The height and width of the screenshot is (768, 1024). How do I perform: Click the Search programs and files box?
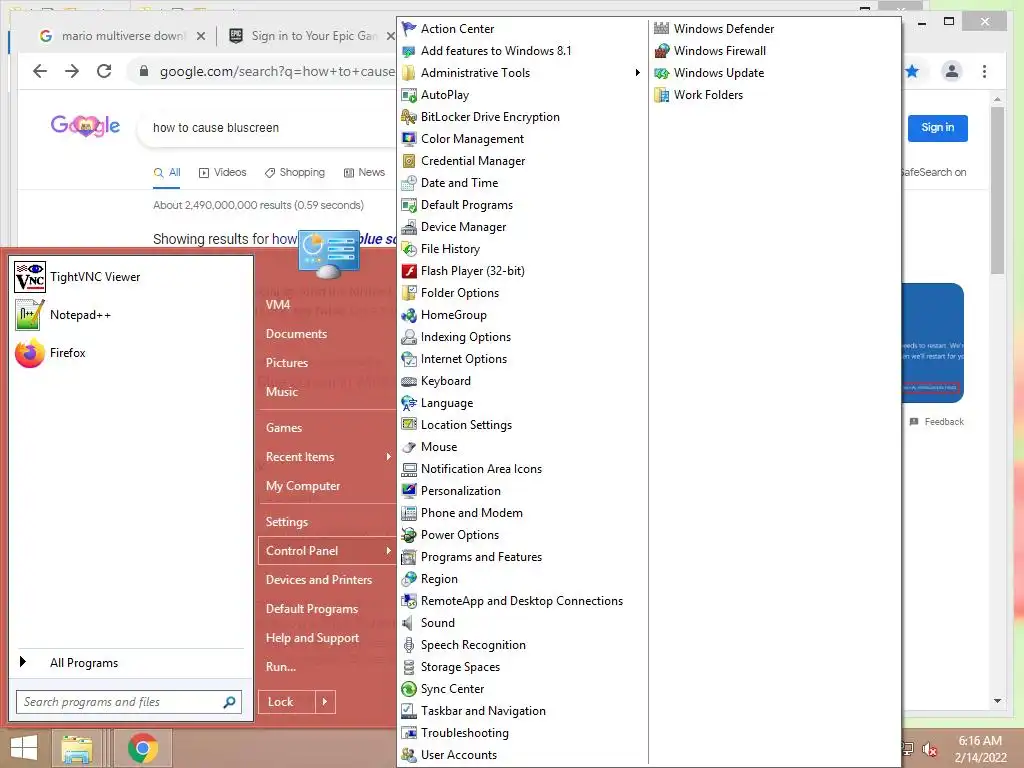(x=129, y=702)
